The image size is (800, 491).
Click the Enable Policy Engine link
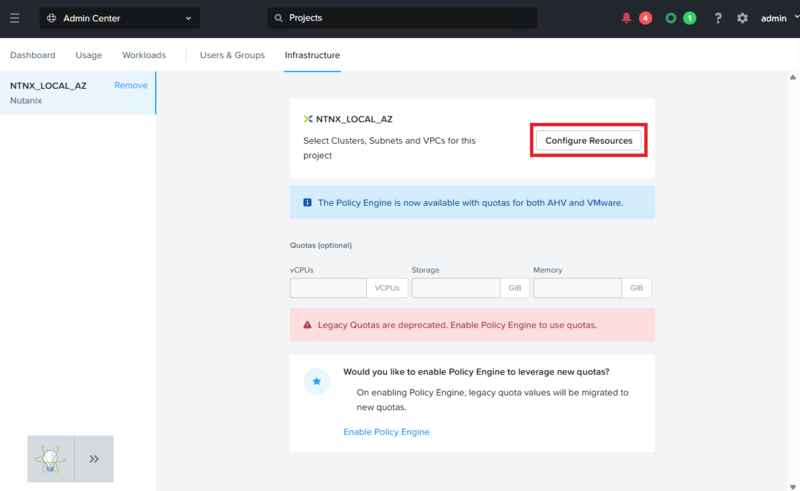click(386, 432)
